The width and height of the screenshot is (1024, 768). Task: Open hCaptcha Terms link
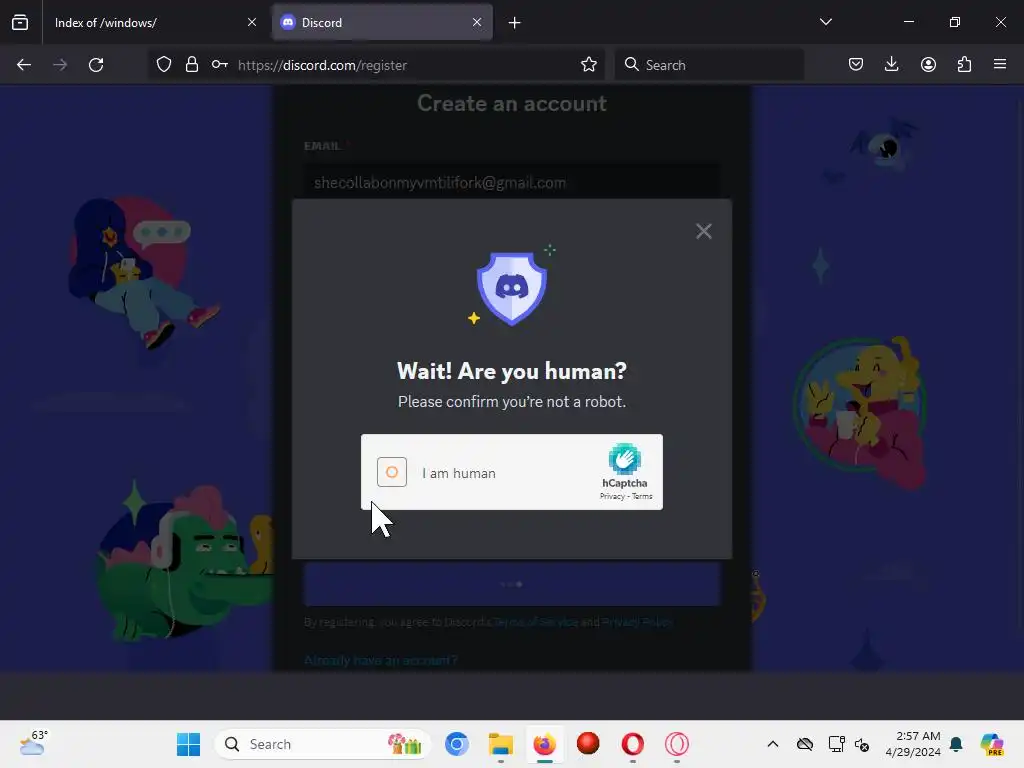point(643,496)
